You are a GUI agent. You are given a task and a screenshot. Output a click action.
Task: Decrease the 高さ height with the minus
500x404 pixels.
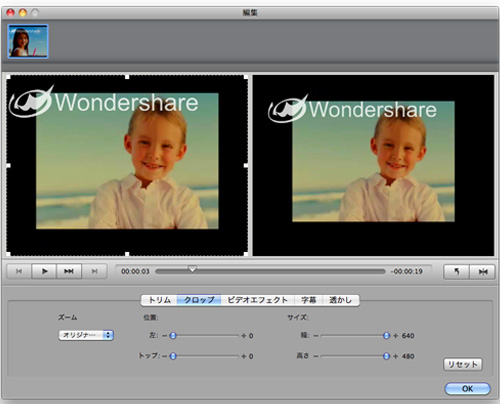[x=316, y=356]
